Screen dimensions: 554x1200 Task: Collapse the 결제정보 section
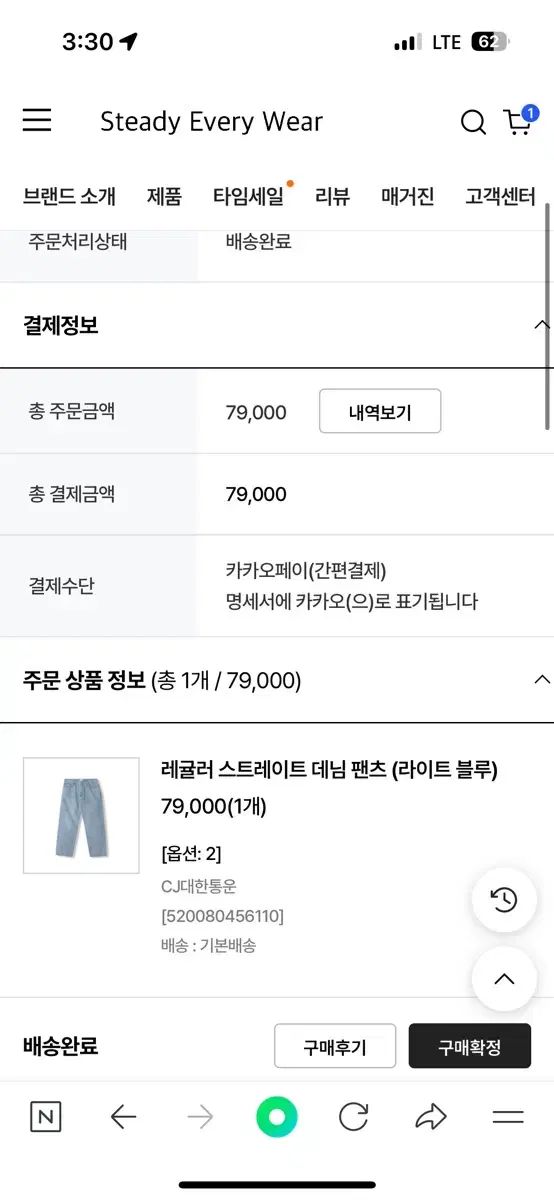[541, 325]
